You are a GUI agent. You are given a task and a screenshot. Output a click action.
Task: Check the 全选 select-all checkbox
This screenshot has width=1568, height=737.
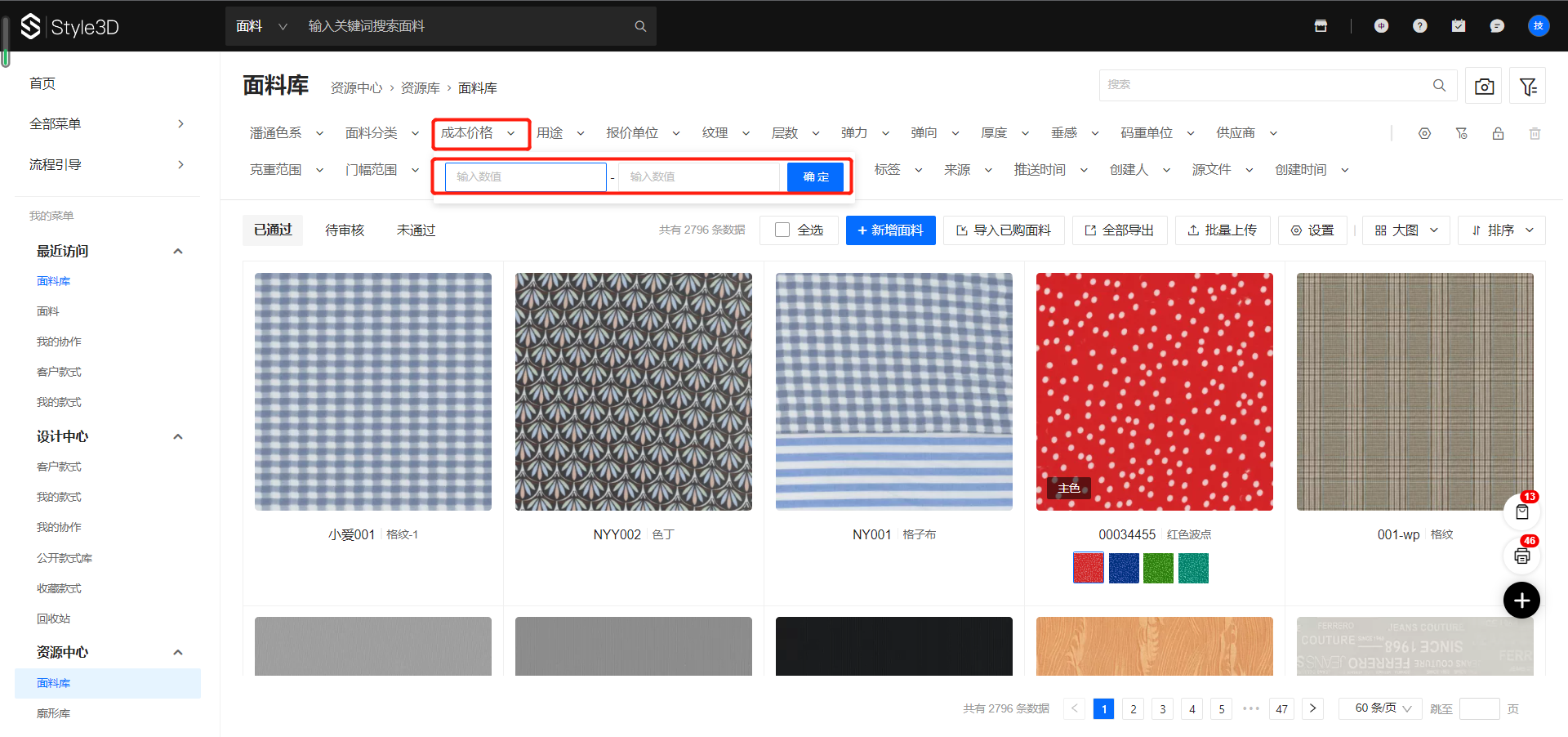[x=782, y=230]
